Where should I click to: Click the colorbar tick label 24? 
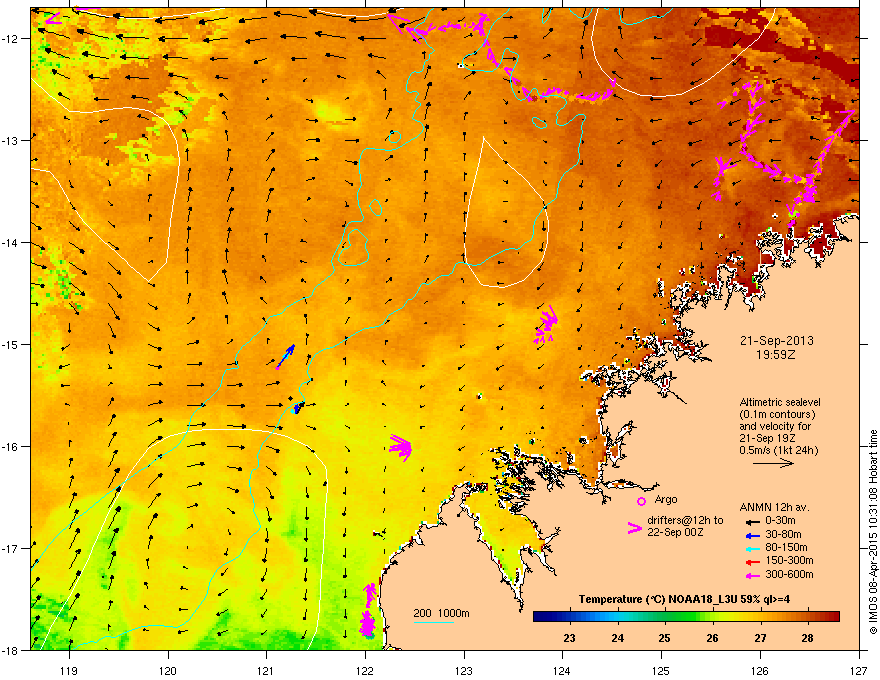pyautogui.click(x=617, y=638)
